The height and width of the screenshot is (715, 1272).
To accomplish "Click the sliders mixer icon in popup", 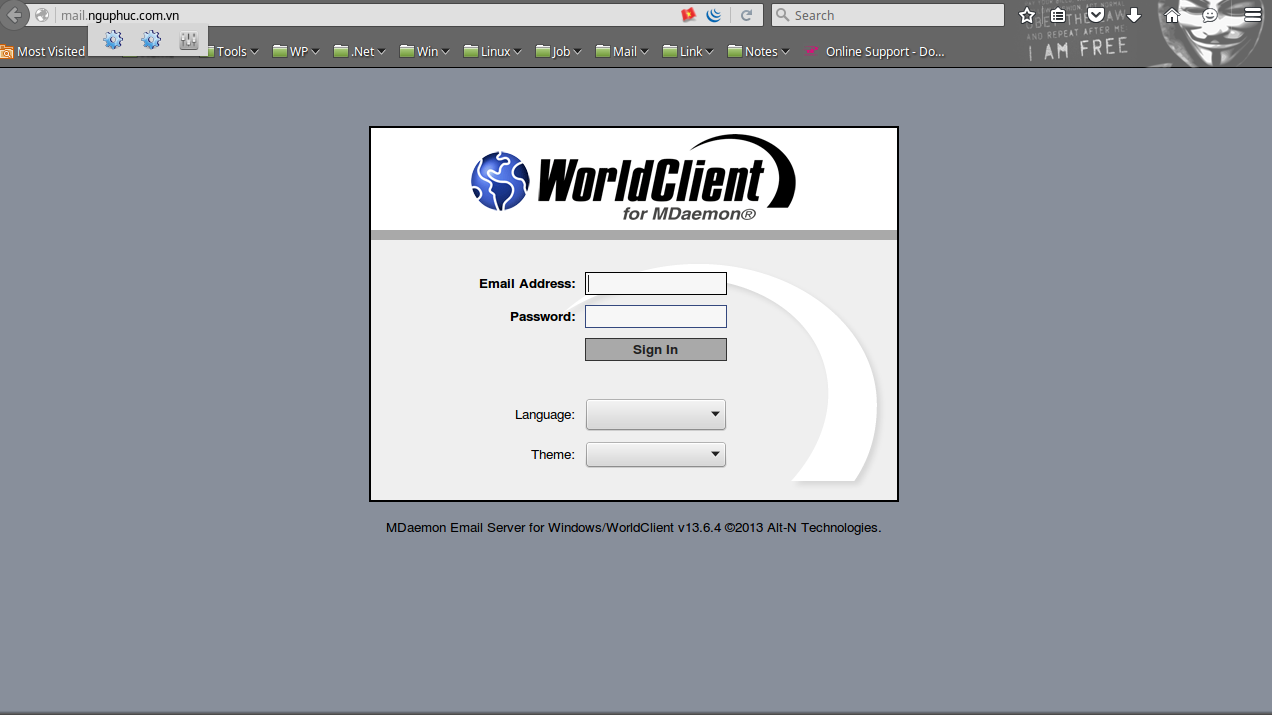I will coord(189,40).
